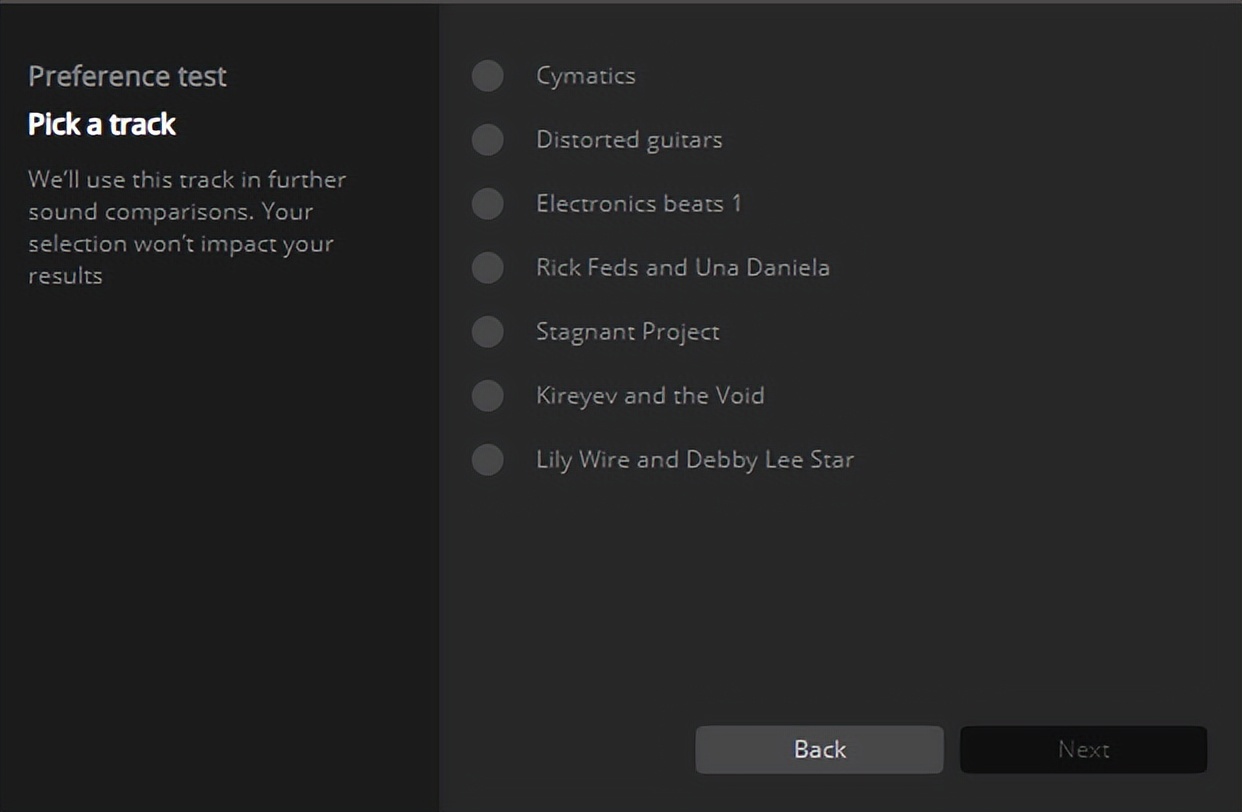The width and height of the screenshot is (1242, 812).
Task: Click the Distorted guitars track name text
Action: [629, 140]
